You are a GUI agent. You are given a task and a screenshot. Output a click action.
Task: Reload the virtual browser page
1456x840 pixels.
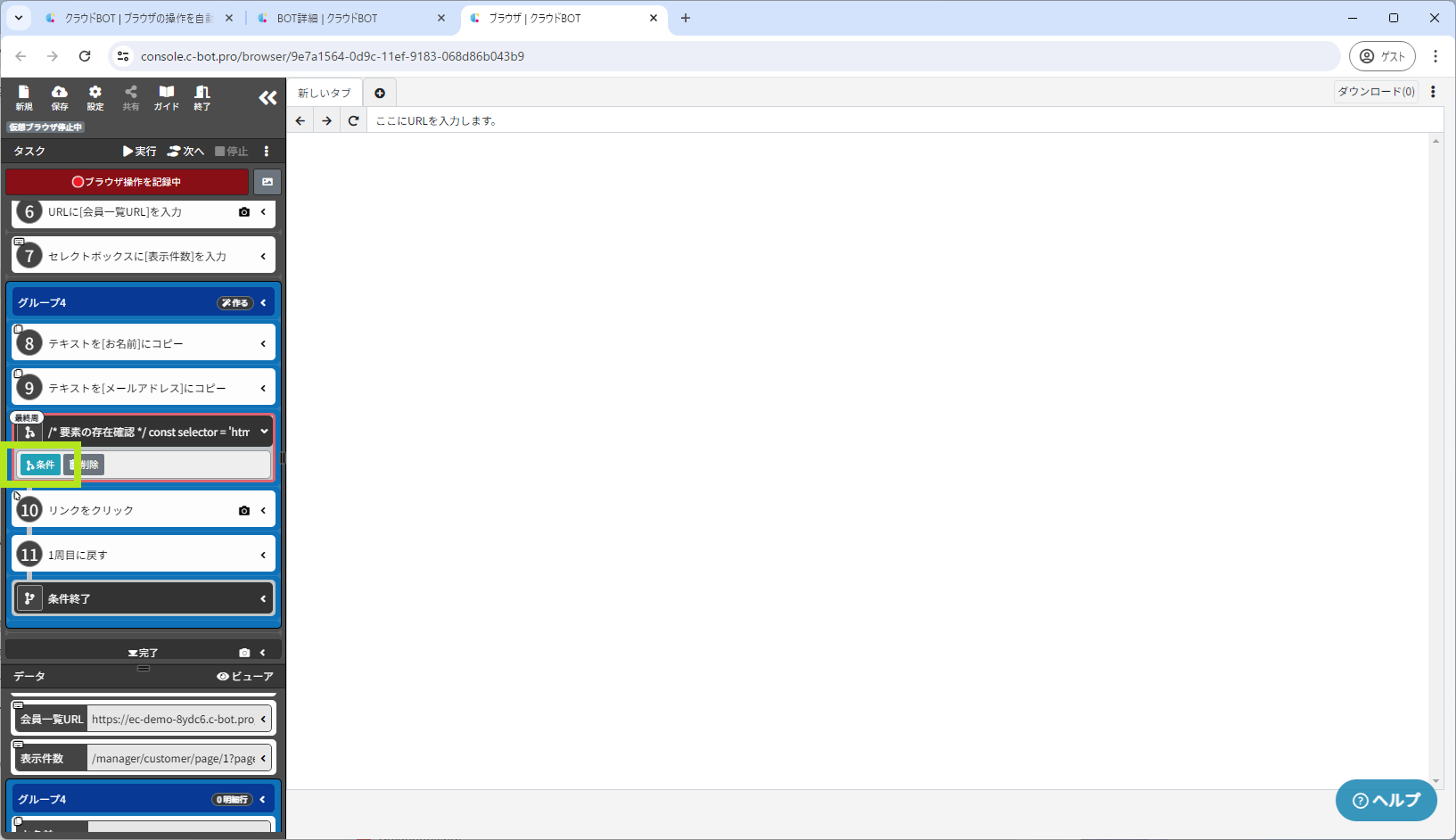[x=354, y=120]
